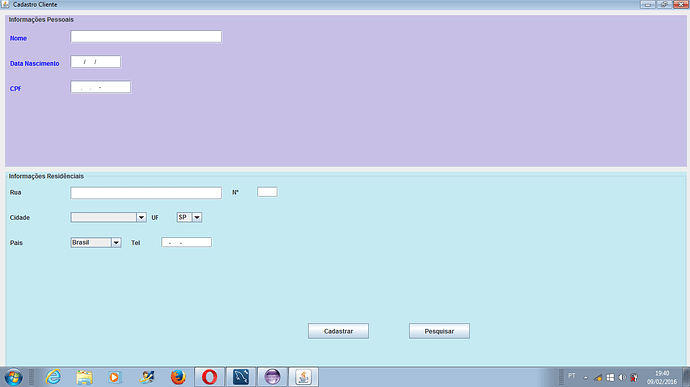
Task: Switch to the Eclipse IDE taskbar icon
Action: pyautogui.click(x=272, y=377)
